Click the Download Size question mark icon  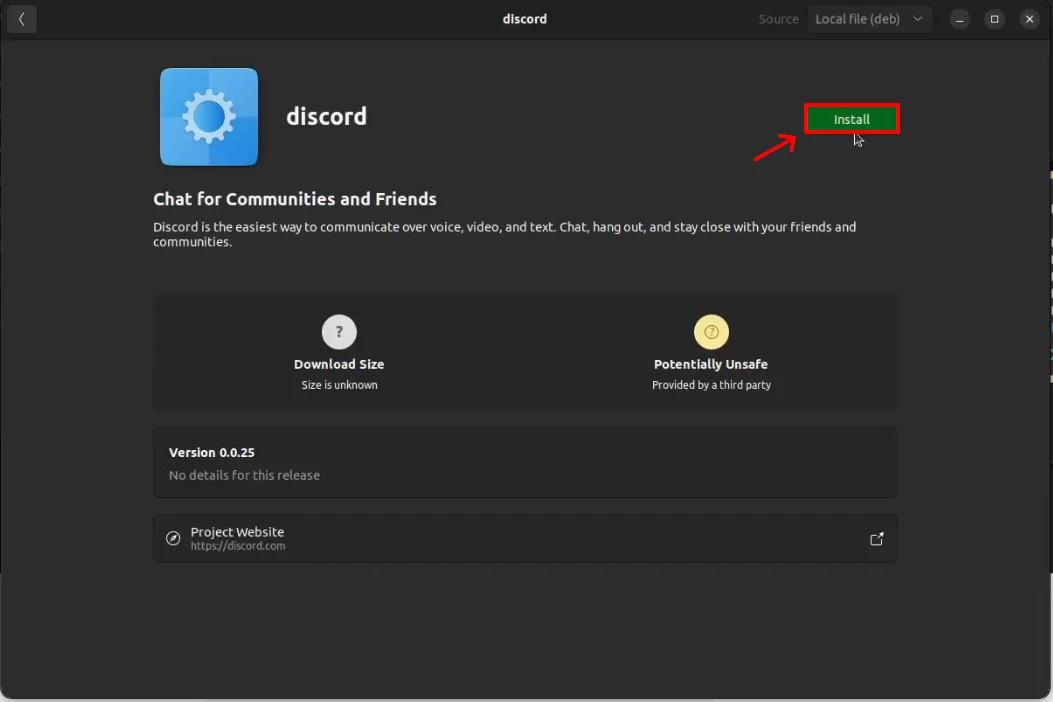coord(339,332)
